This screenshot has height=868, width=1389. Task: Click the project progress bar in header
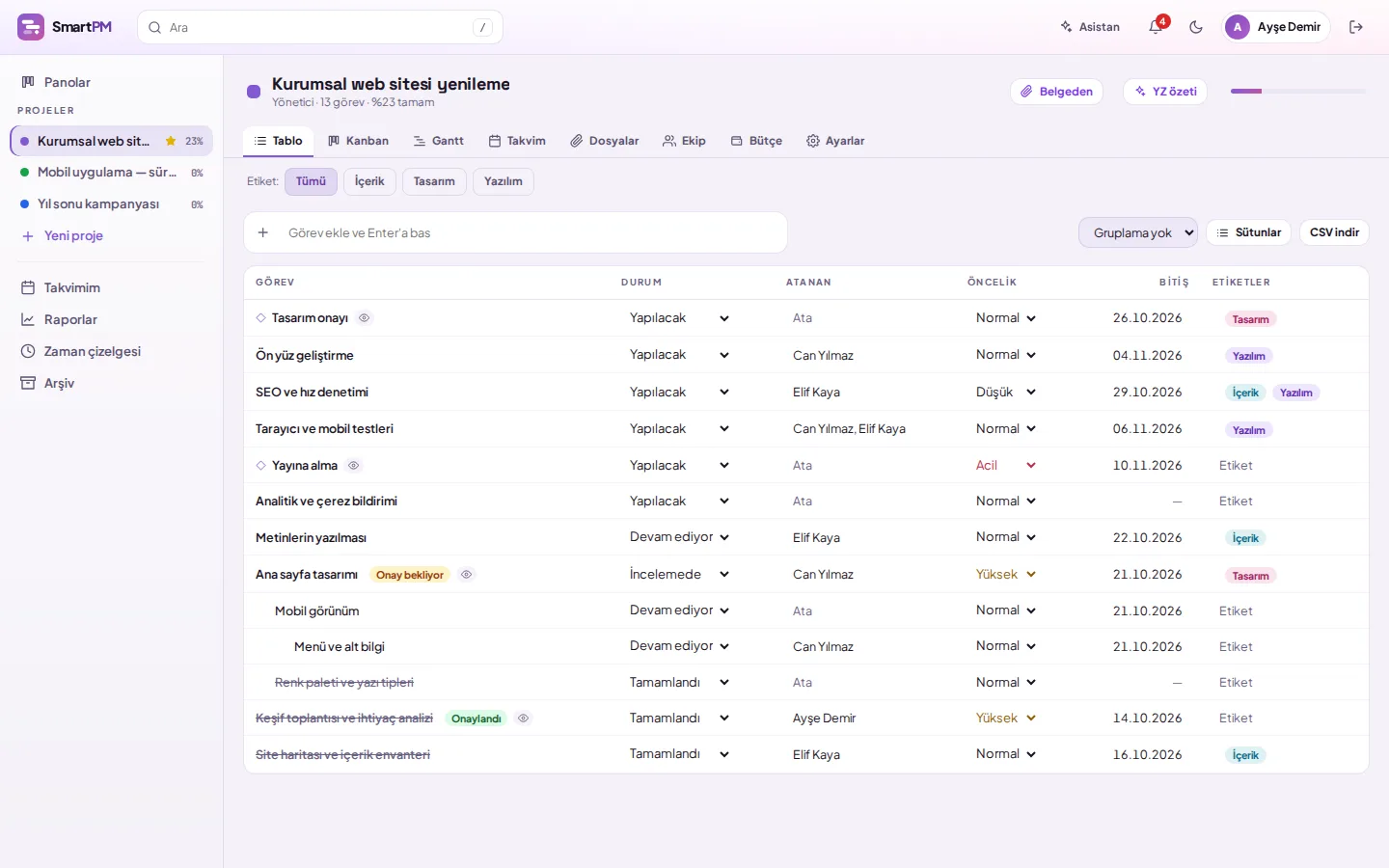1298,92
